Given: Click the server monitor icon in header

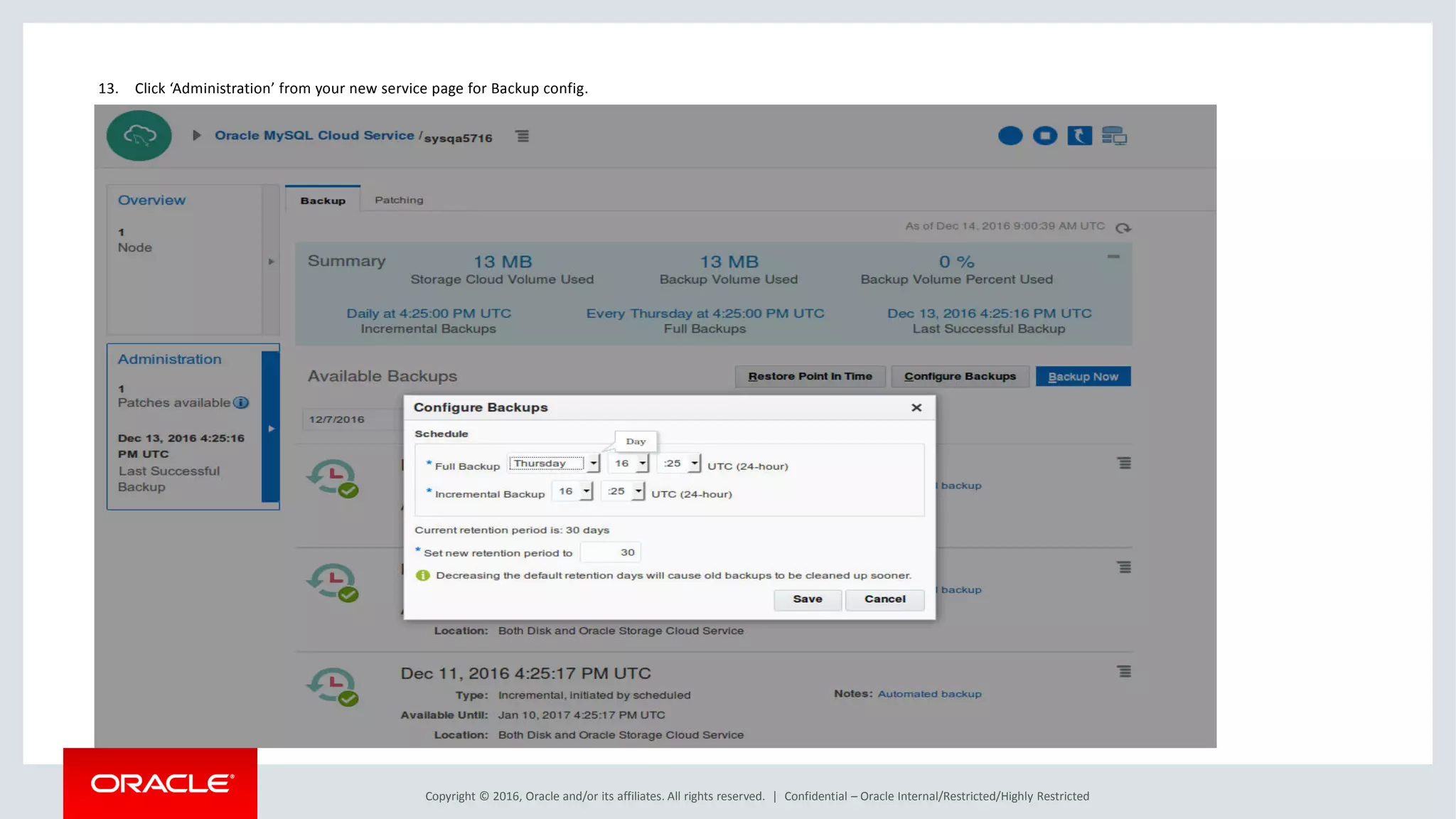Looking at the screenshot, I should pyautogui.click(x=1114, y=135).
